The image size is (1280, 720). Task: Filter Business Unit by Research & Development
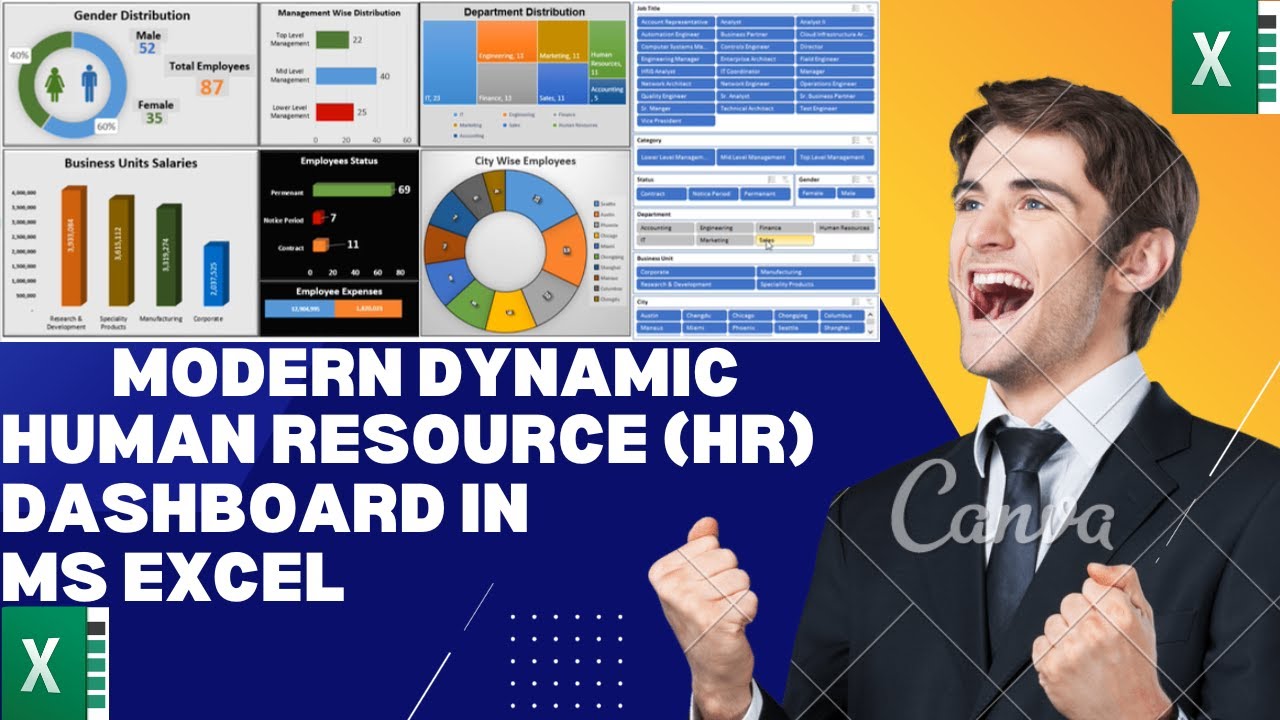pos(696,285)
